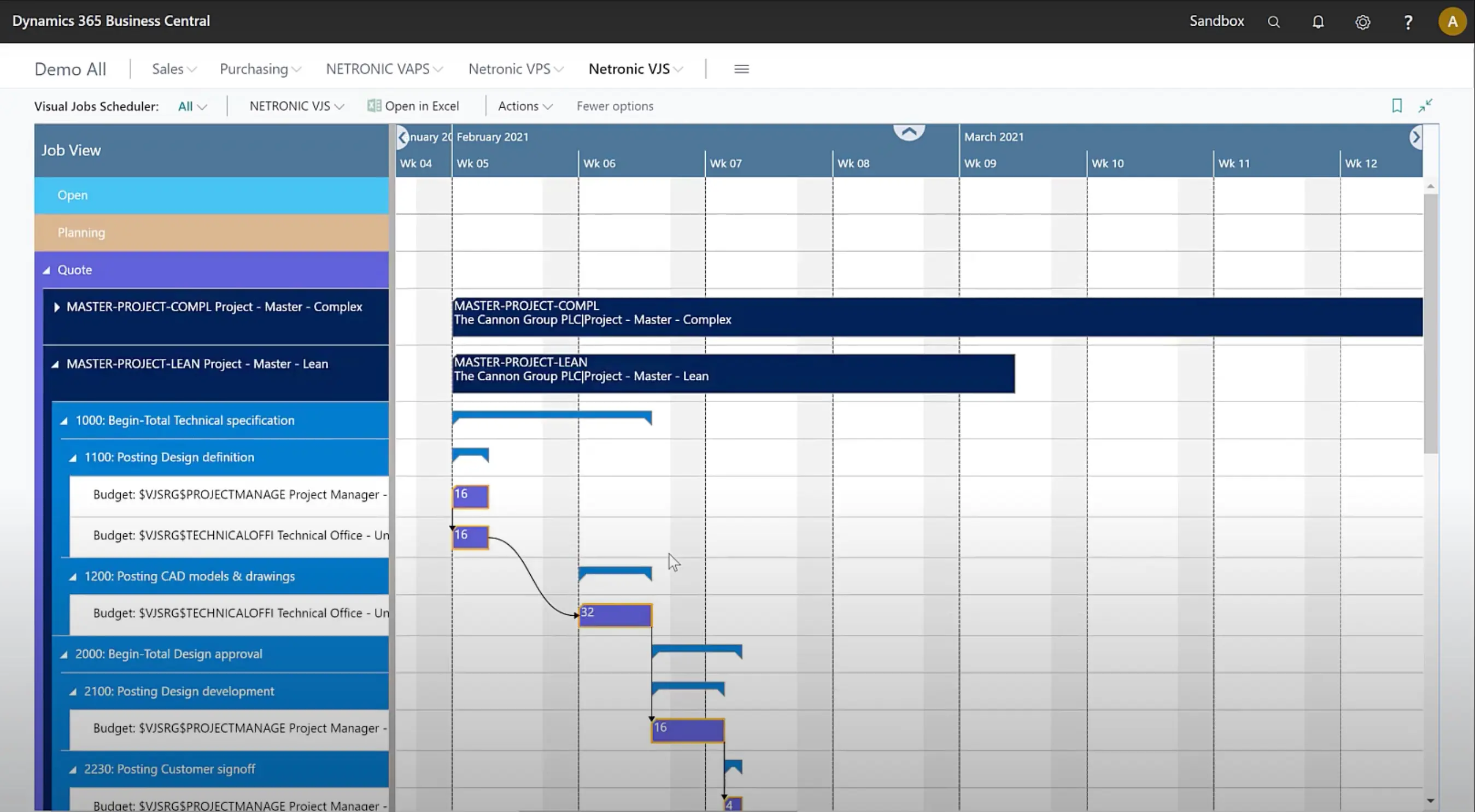This screenshot has width=1475, height=812.
Task: Collapse 1200: Posting CAD models & drawings
Action: pos(73,577)
